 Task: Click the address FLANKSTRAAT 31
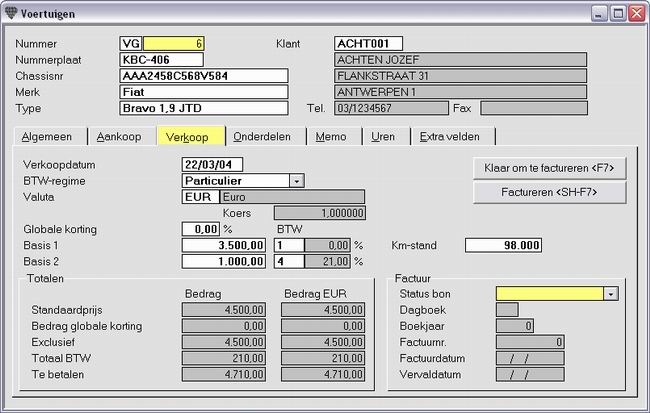[x=461, y=76]
